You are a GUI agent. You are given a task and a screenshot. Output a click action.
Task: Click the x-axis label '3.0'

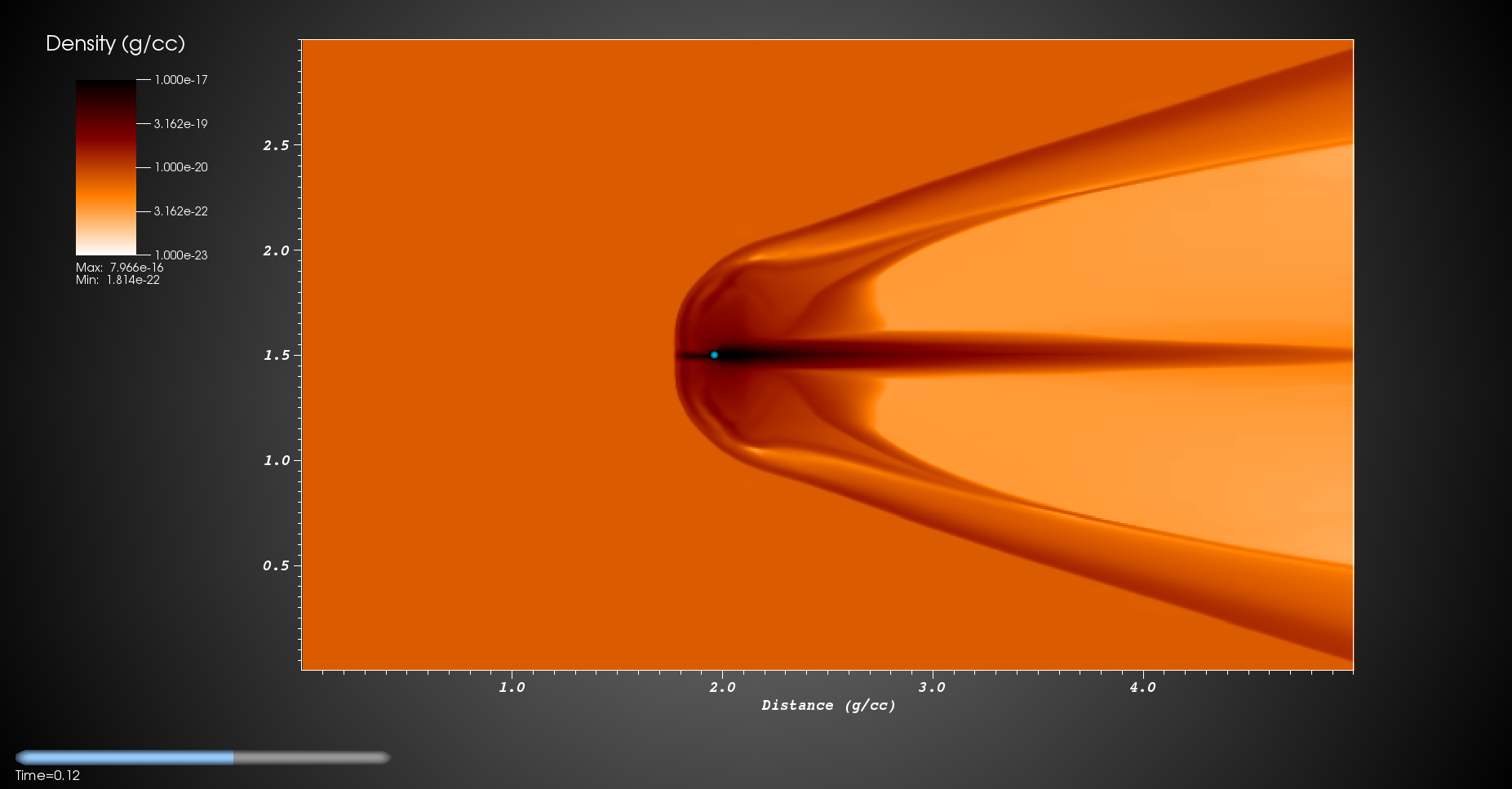(x=932, y=687)
